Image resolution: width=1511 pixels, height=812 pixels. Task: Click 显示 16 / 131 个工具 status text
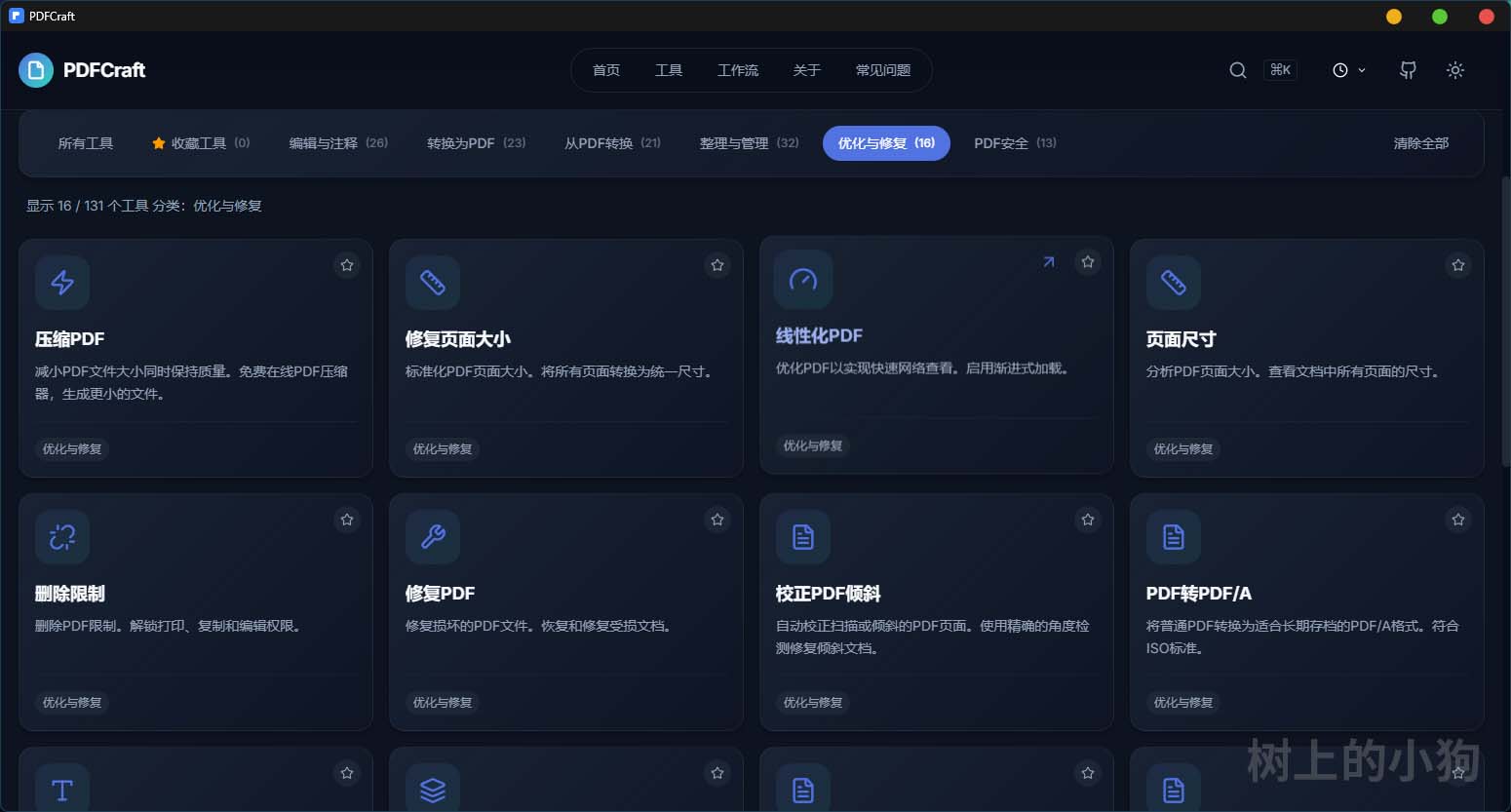pyautogui.click(x=88, y=206)
